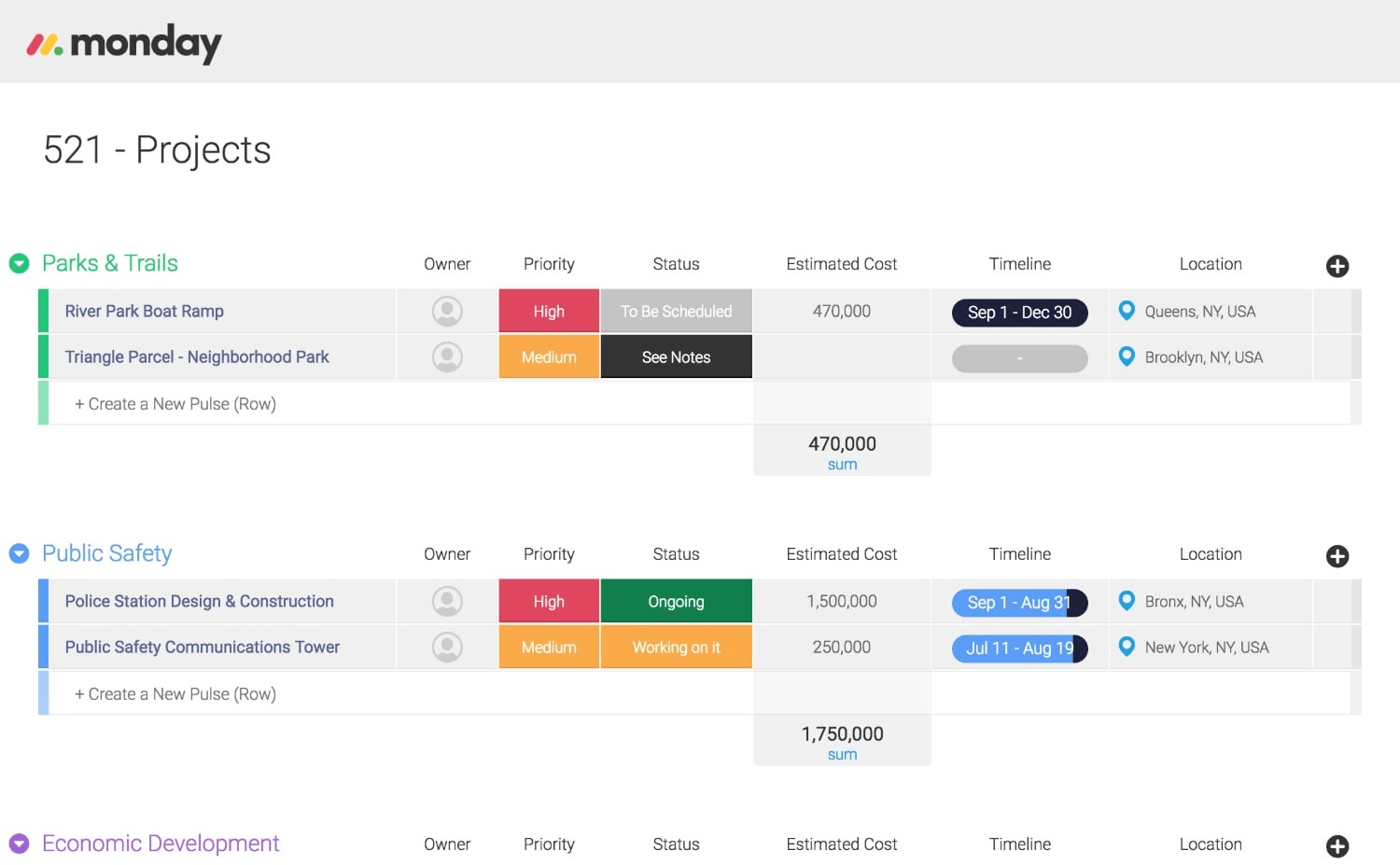Viewport: 1400px width, 865px height.
Task: Collapse the Parks & Trails group
Action: pyautogui.click(x=19, y=264)
